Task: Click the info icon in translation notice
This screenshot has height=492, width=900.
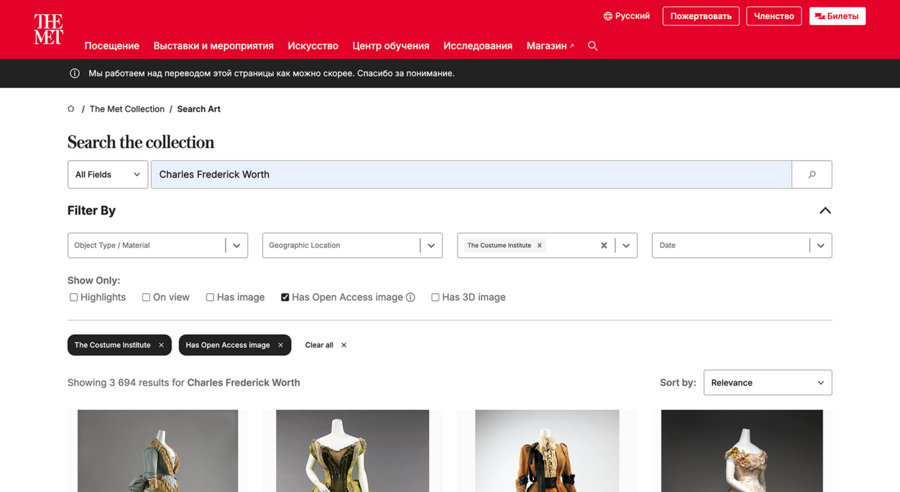Action: 75,73
